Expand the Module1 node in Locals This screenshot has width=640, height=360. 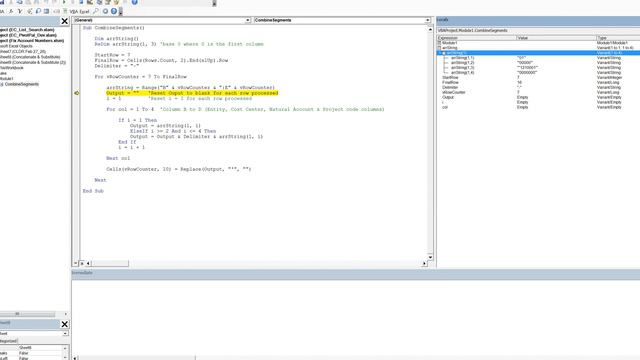point(439,43)
